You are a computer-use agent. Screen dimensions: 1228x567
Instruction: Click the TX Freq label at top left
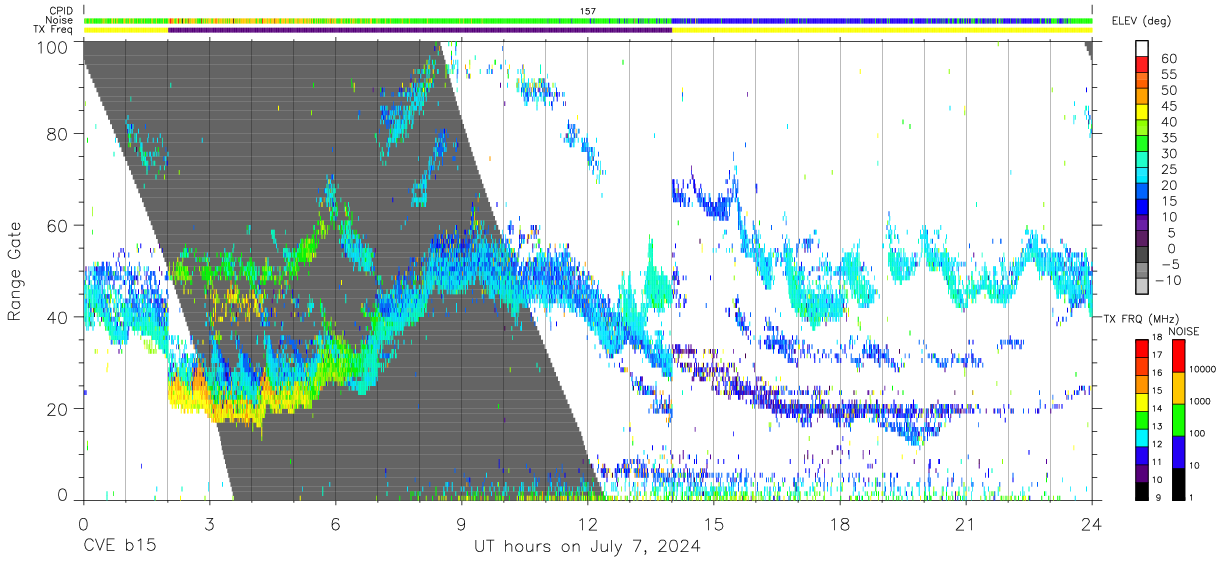click(x=54, y=30)
